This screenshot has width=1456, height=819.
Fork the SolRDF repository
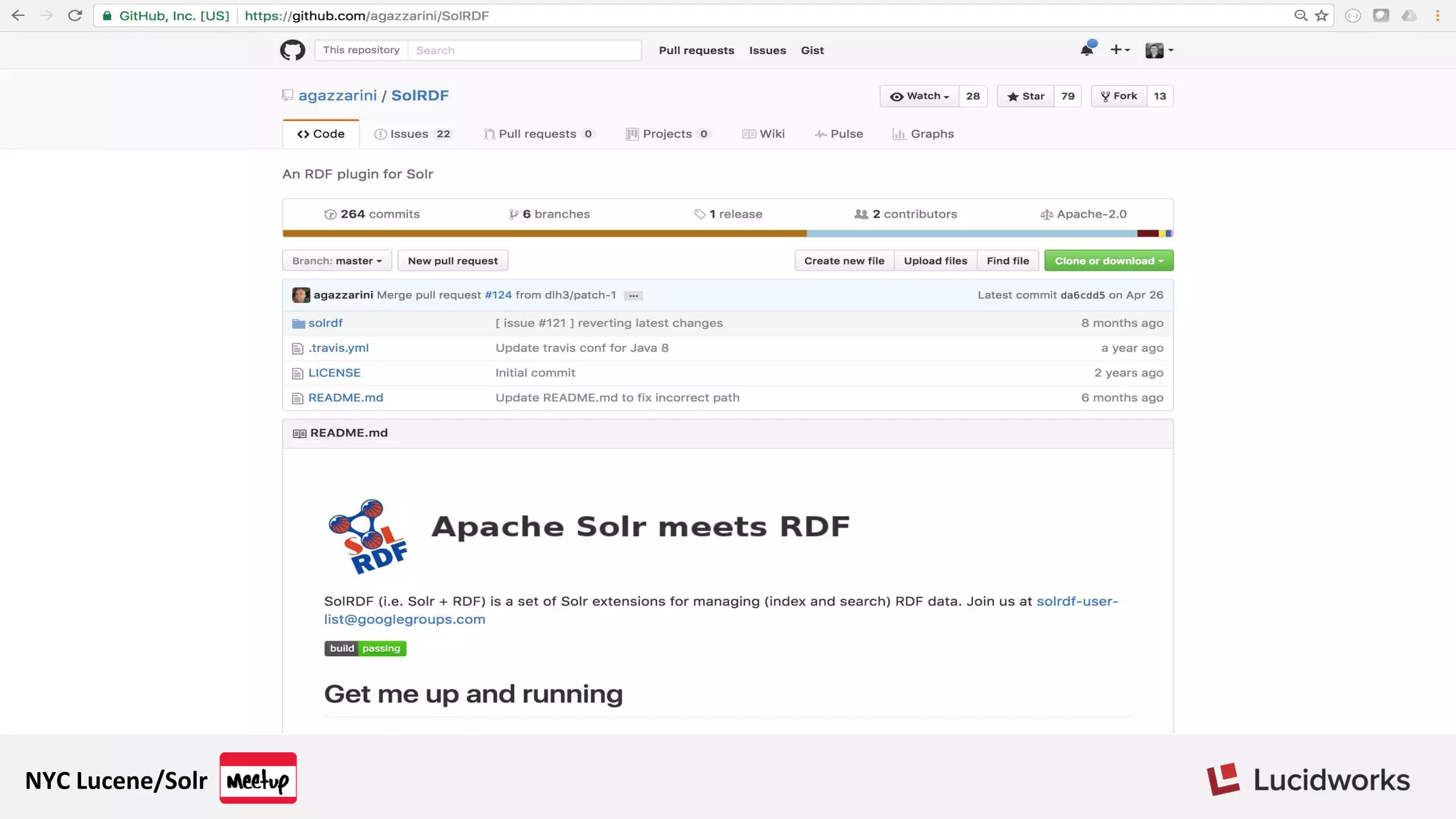click(x=1119, y=96)
